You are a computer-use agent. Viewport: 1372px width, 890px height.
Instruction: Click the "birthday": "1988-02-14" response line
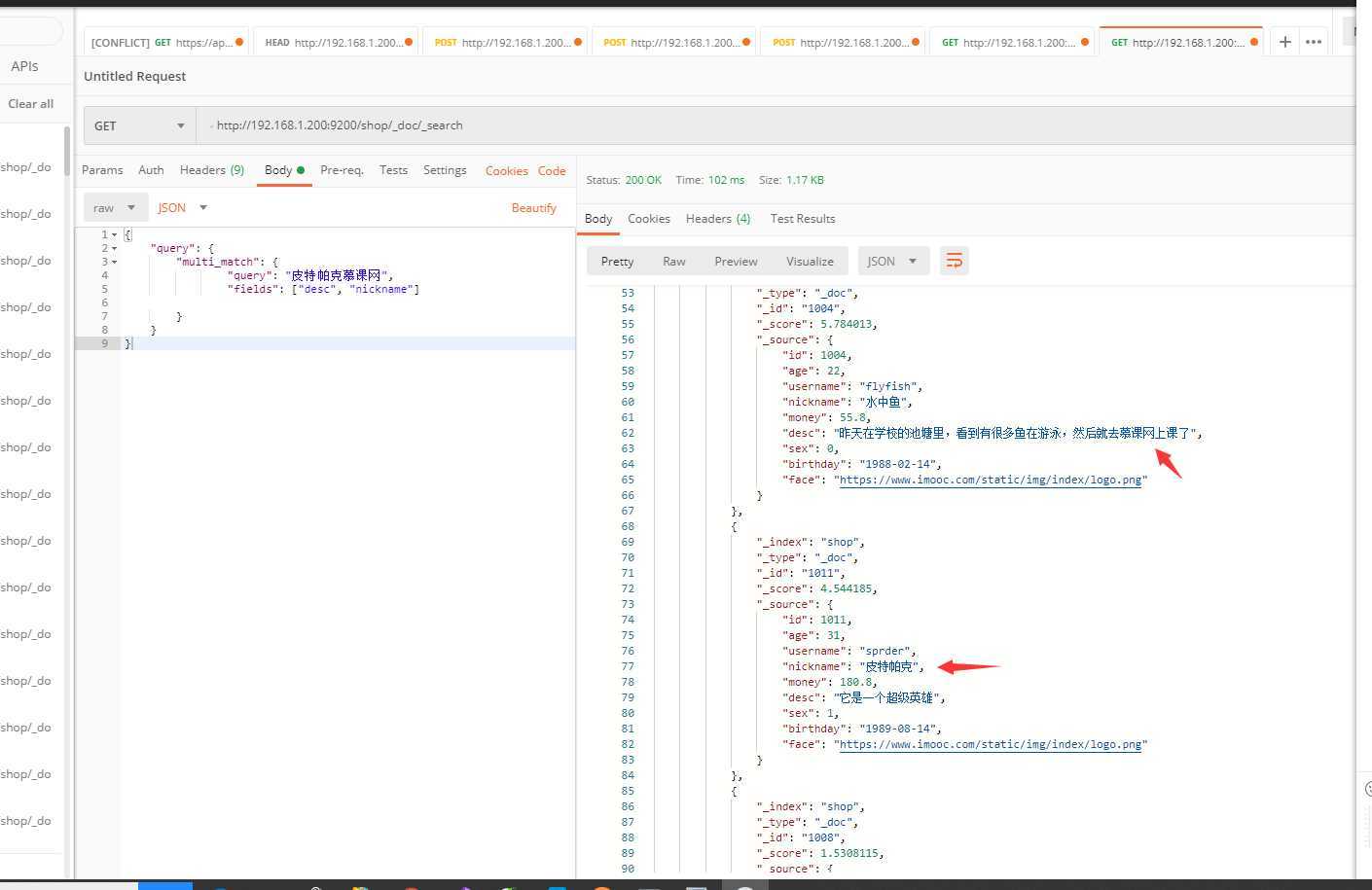click(862, 464)
